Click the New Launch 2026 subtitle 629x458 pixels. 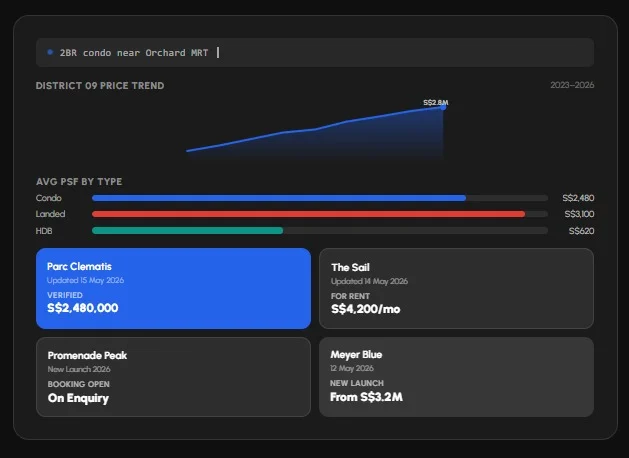79,369
